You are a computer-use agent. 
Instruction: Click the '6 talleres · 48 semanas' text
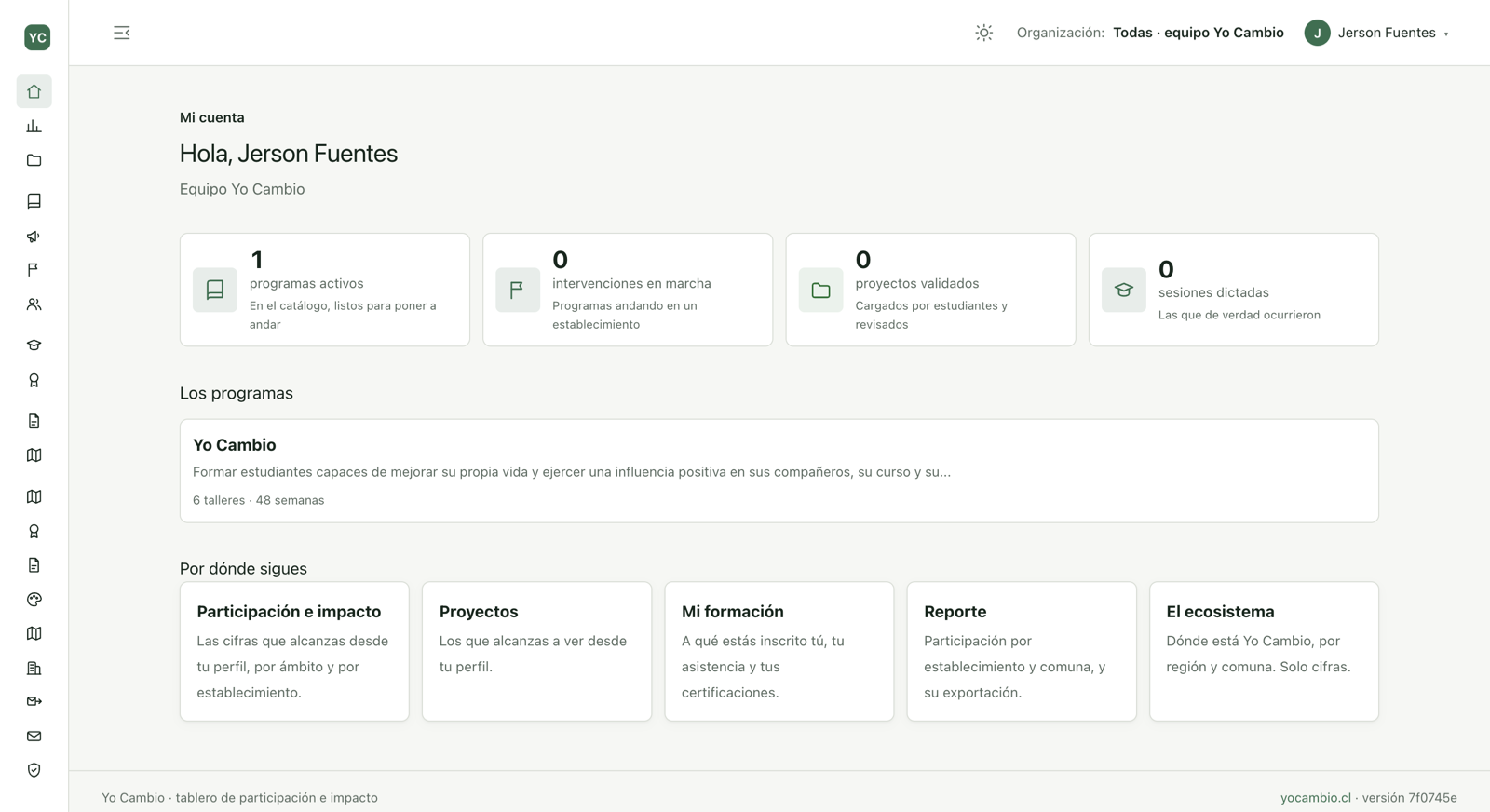(259, 500)
